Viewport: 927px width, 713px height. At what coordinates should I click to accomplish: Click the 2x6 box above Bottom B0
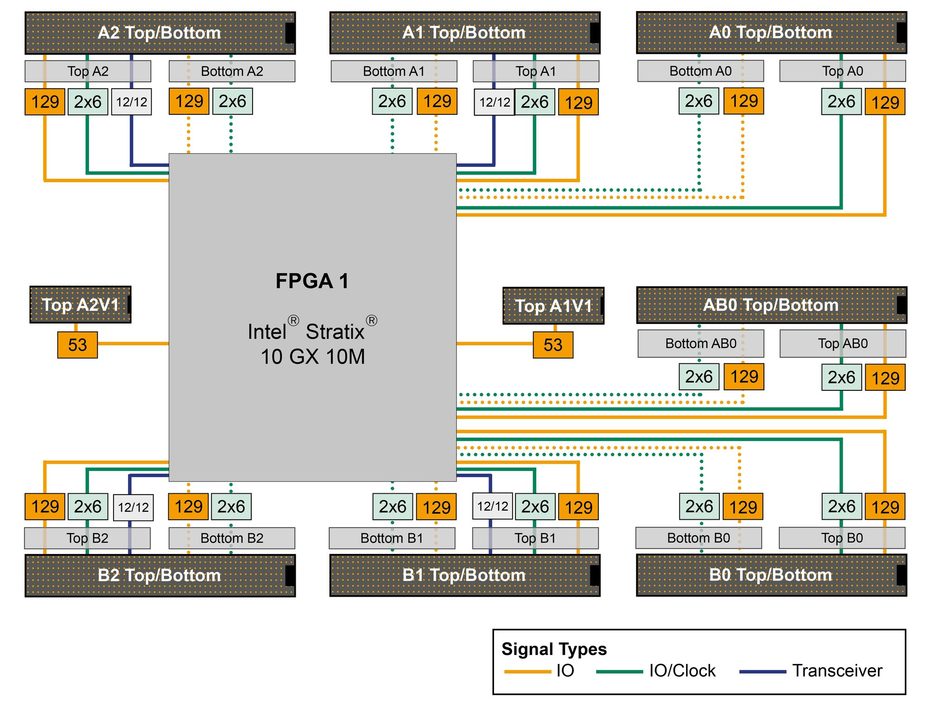click(x=699, y=507)
